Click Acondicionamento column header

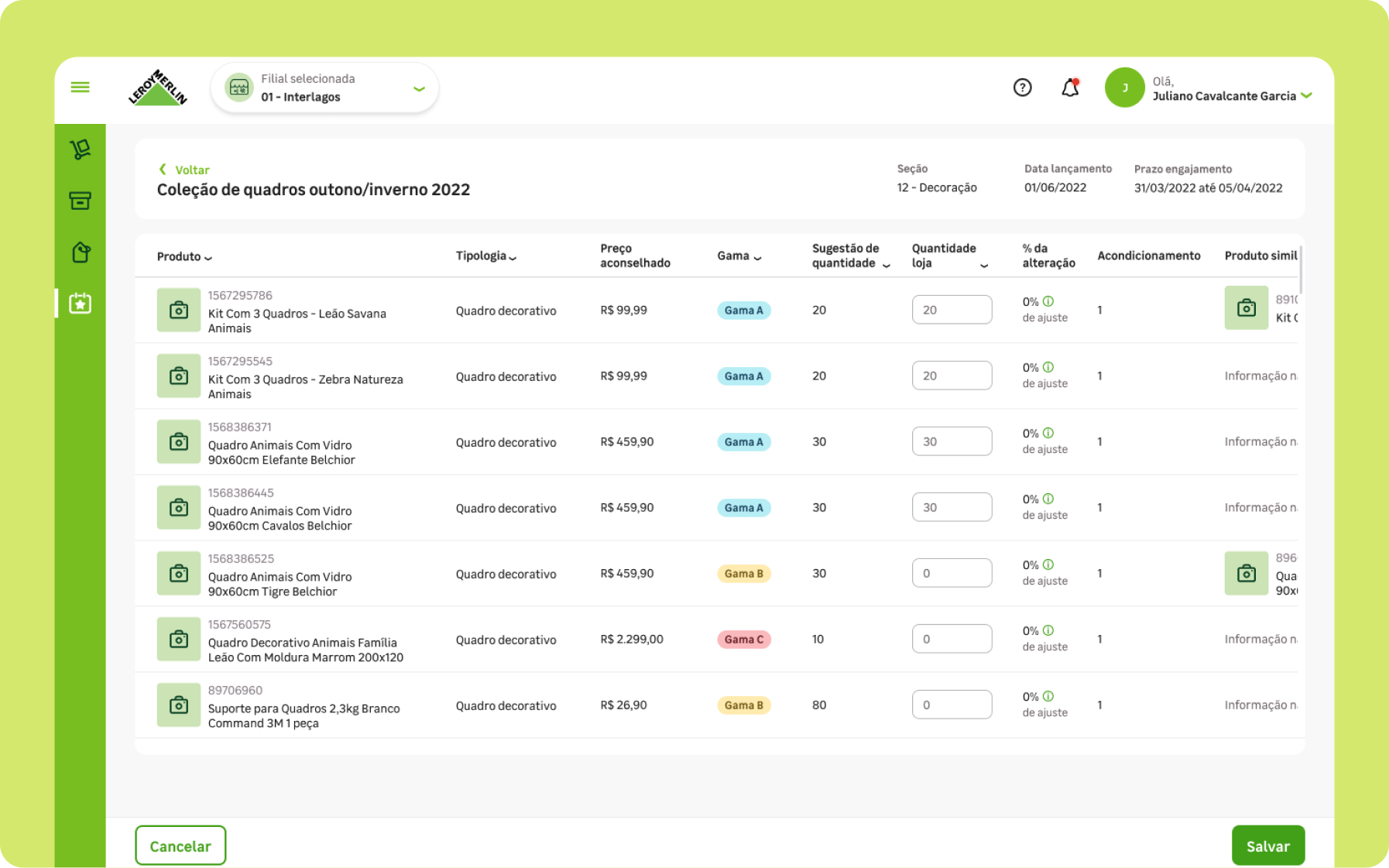tap(1148, 256)
